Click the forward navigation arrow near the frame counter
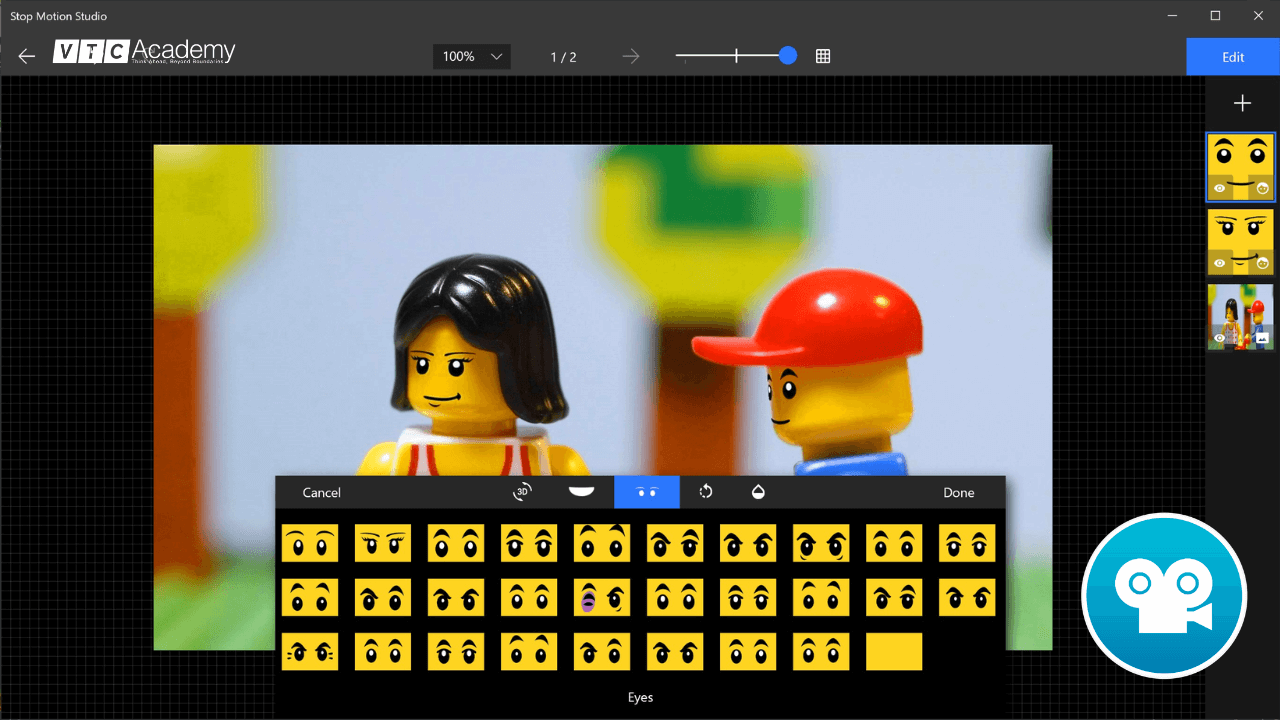Image resolution: width=1280 pixels, height=720 pixels. pos(630,56)
